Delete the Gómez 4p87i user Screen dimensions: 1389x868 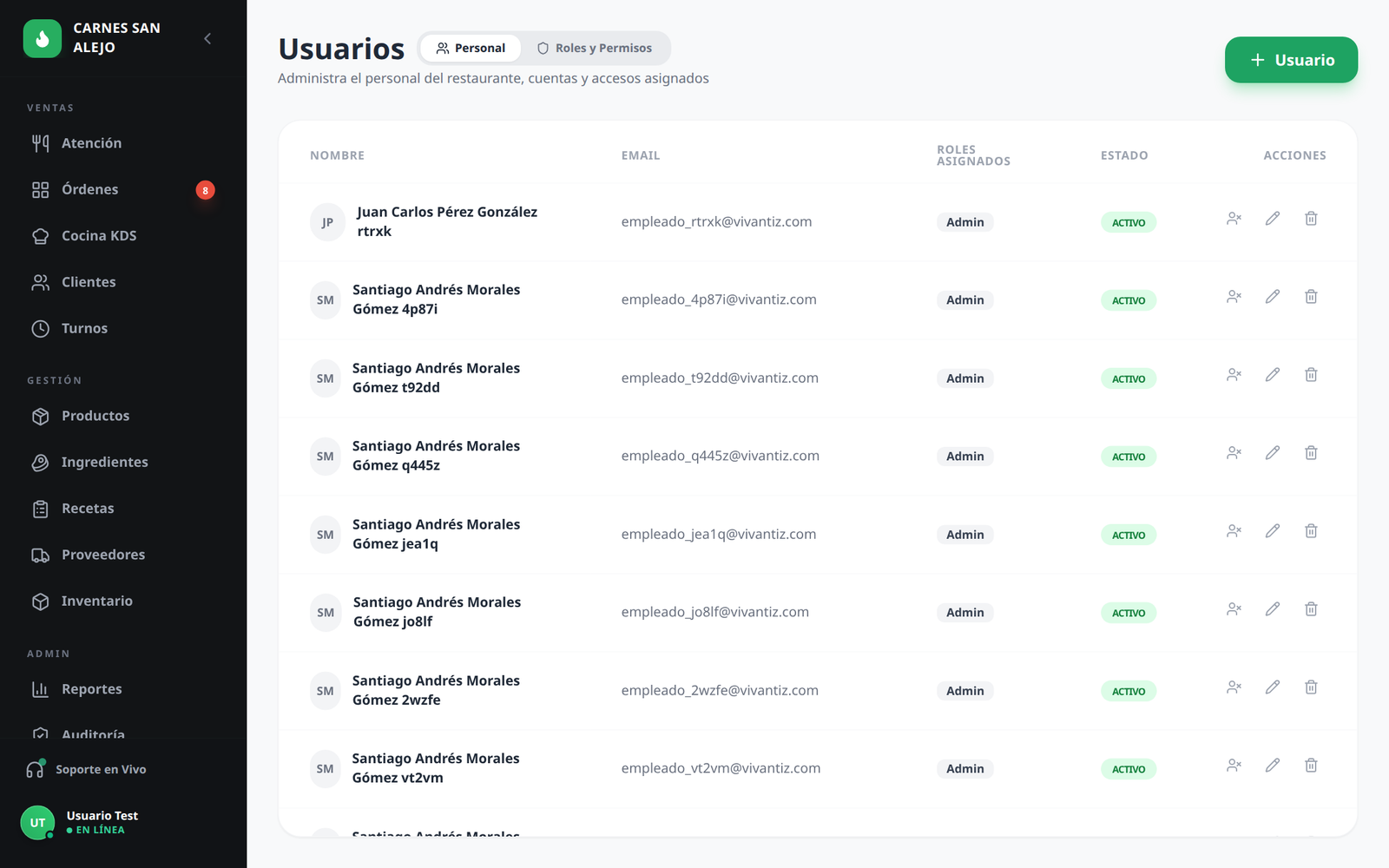[x=1311, y=297]
